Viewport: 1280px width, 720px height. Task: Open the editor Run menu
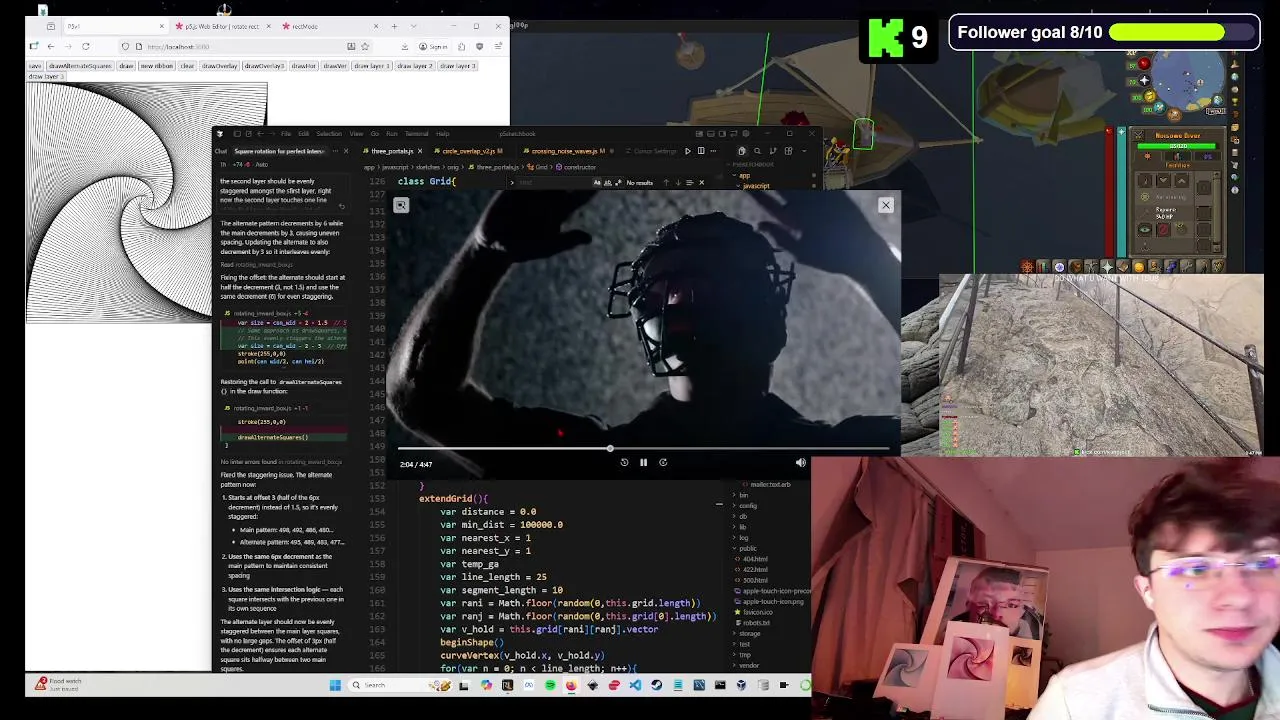coord(392,134)
